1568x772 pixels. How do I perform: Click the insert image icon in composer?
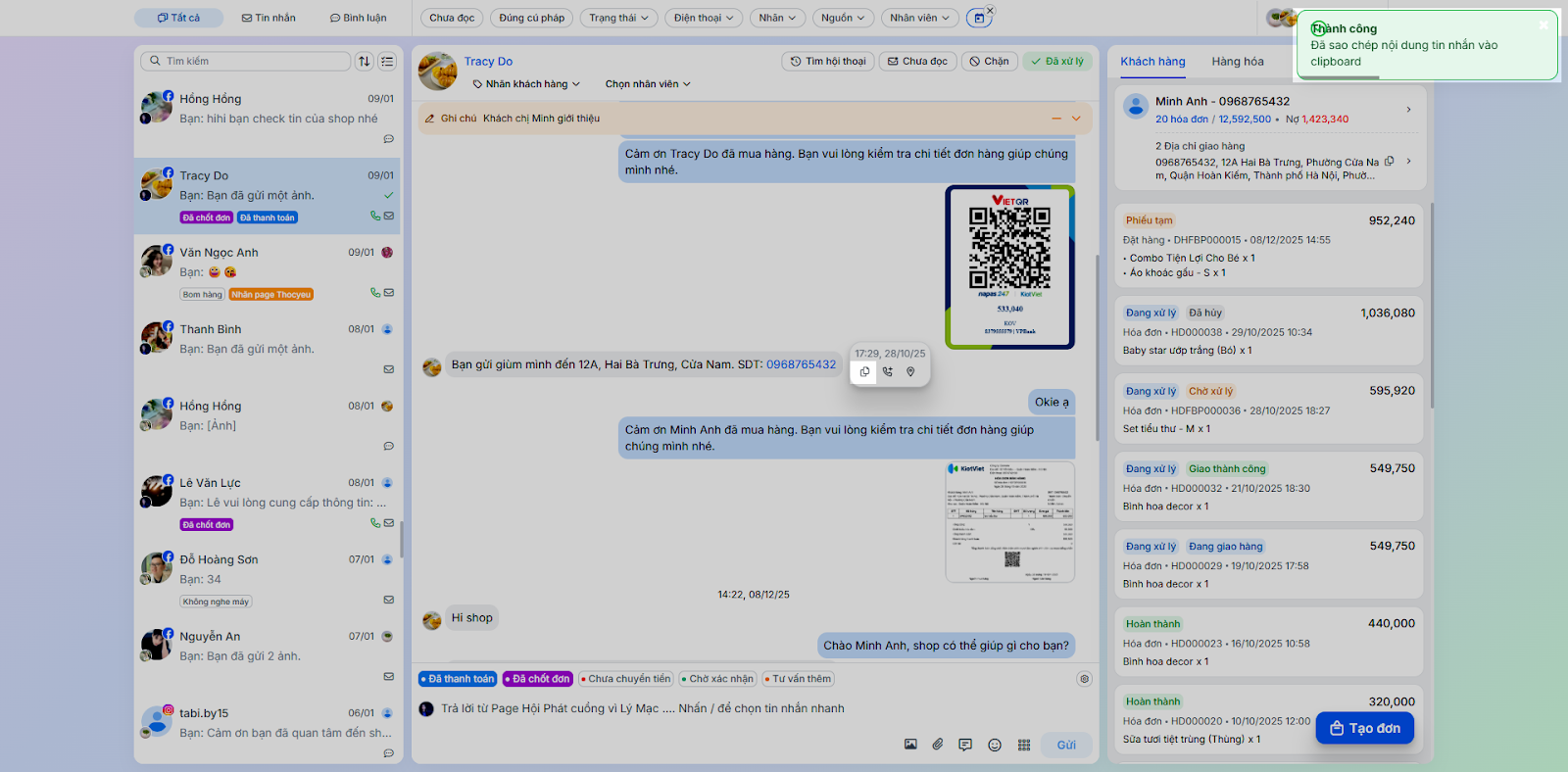910,745
